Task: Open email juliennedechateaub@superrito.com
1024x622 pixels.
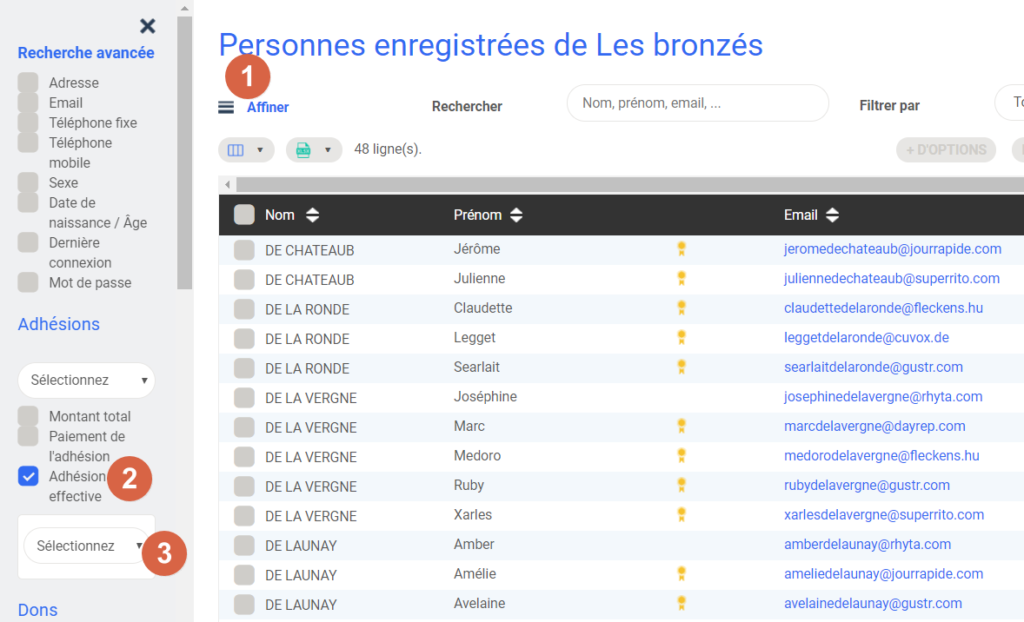Action: tap(891, 278)
